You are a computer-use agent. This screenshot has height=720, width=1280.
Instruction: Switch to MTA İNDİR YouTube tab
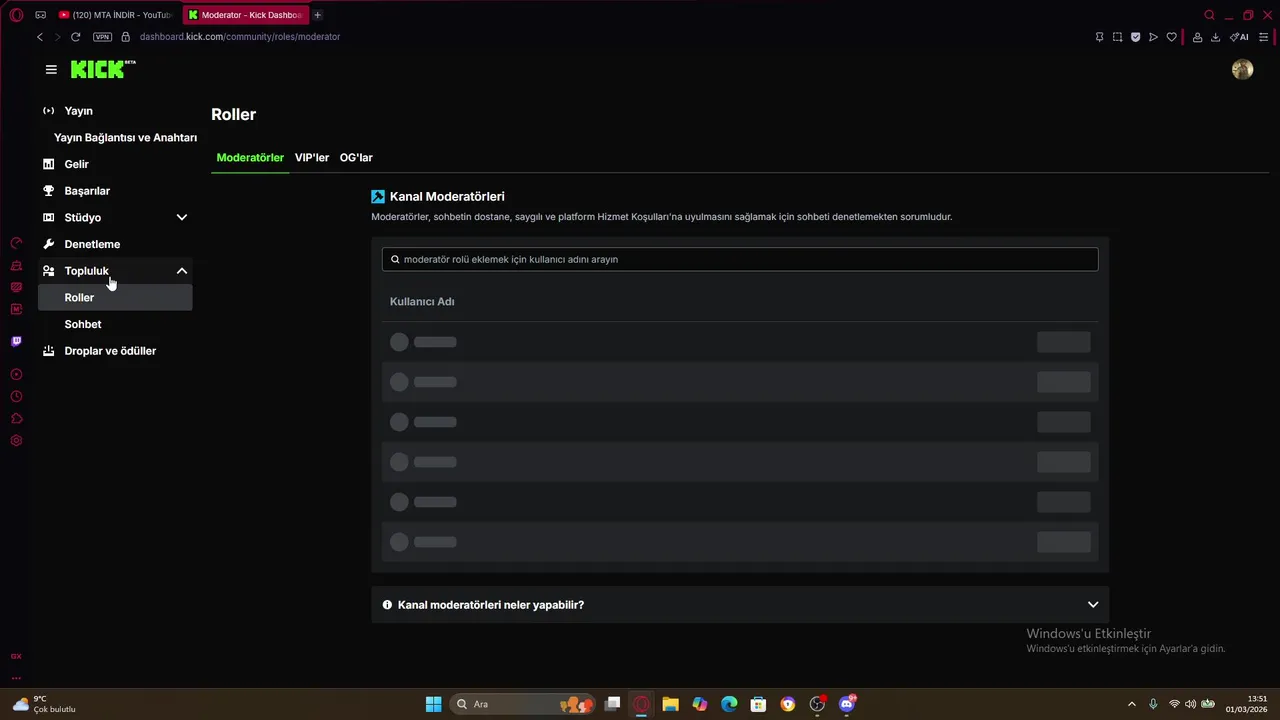tap(117, 15)
